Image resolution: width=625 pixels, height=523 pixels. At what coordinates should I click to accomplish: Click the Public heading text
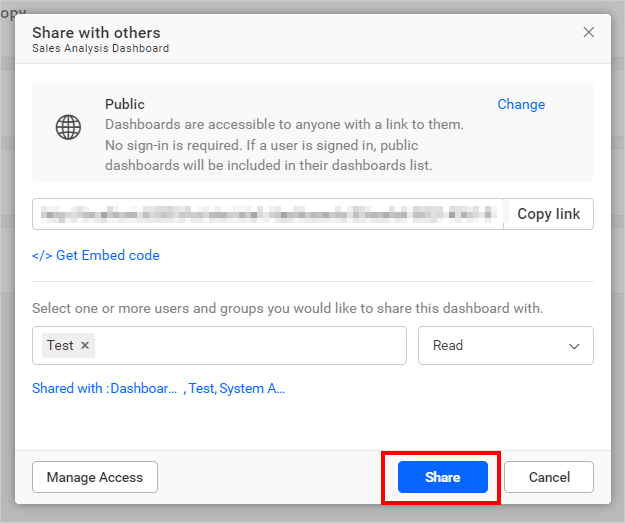[x=125, y=104]
